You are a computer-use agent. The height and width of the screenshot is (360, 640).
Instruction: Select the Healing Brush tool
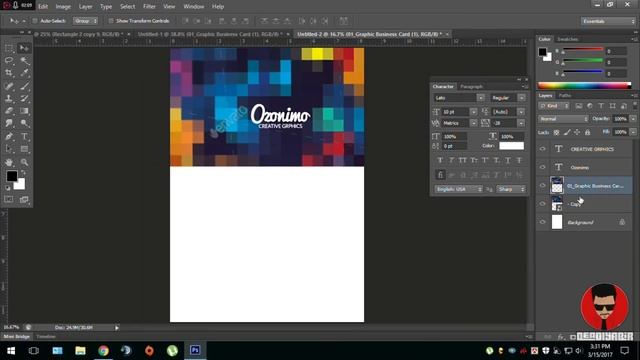coord(9,86)
